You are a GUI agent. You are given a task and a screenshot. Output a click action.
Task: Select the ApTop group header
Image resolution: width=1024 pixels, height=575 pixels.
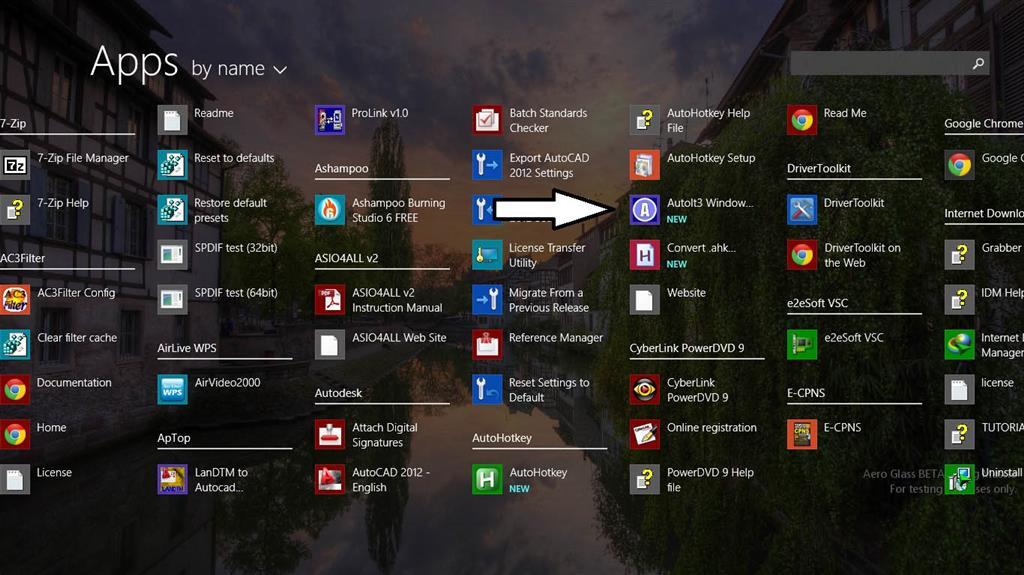click(174, 438)
